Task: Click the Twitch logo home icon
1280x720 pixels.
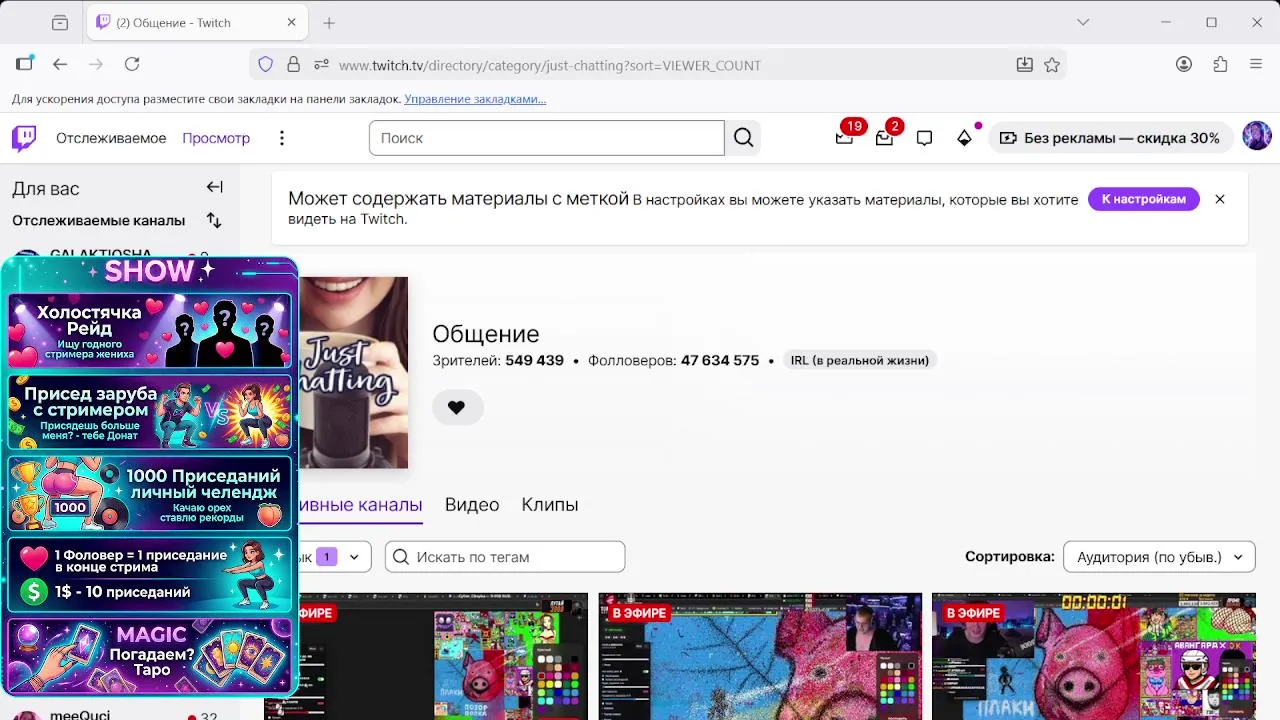Action: (x=24, y=138)
